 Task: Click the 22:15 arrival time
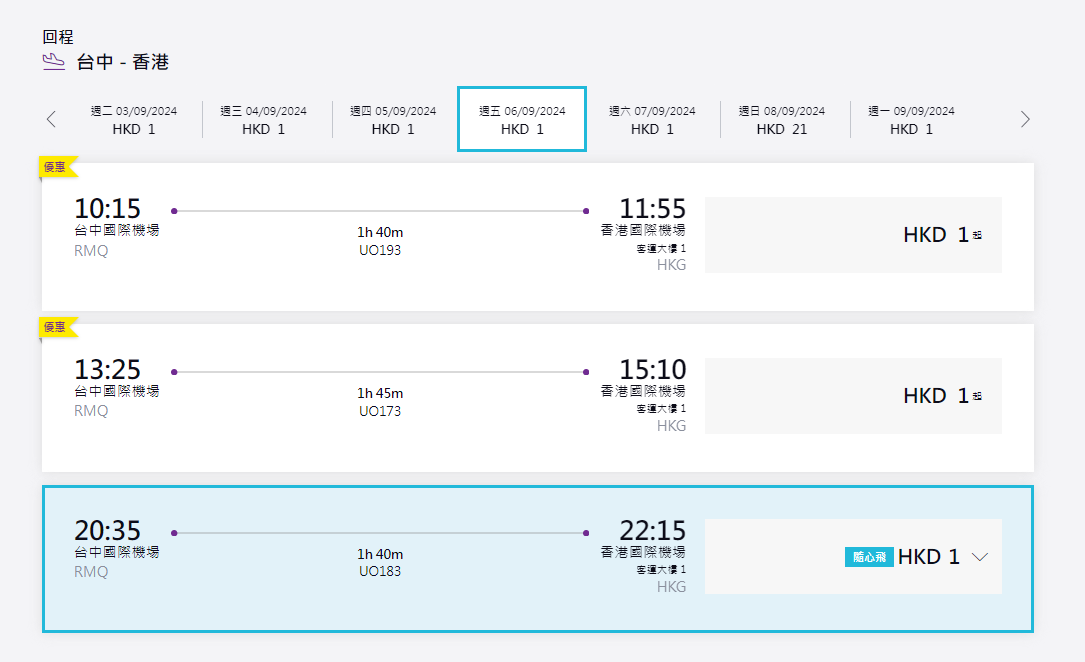tap(652, 531)
